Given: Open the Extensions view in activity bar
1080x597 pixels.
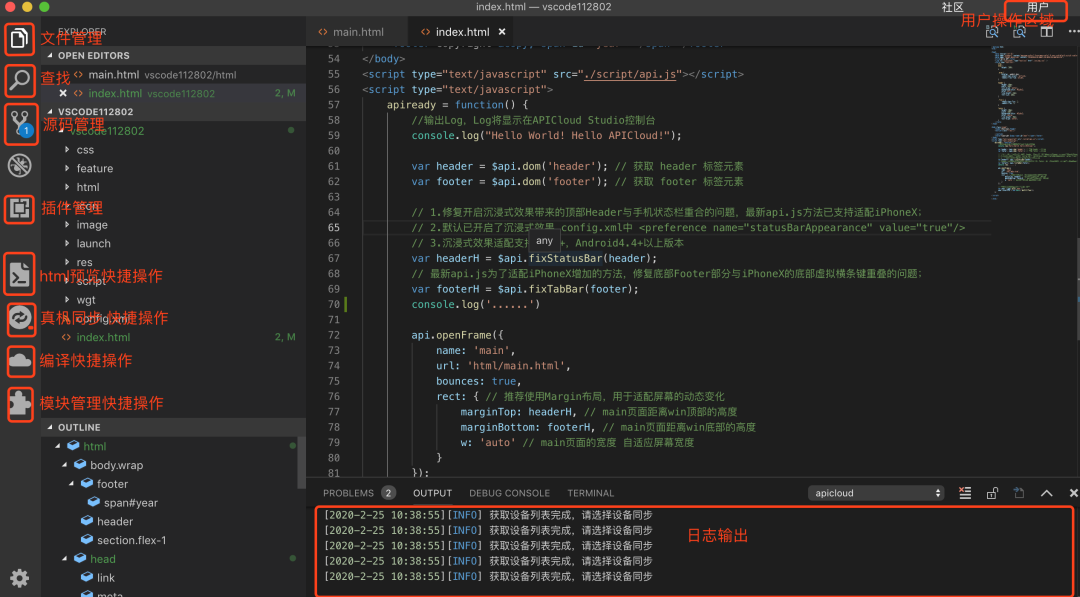Looking at the screenshot, I should point(19,208).
